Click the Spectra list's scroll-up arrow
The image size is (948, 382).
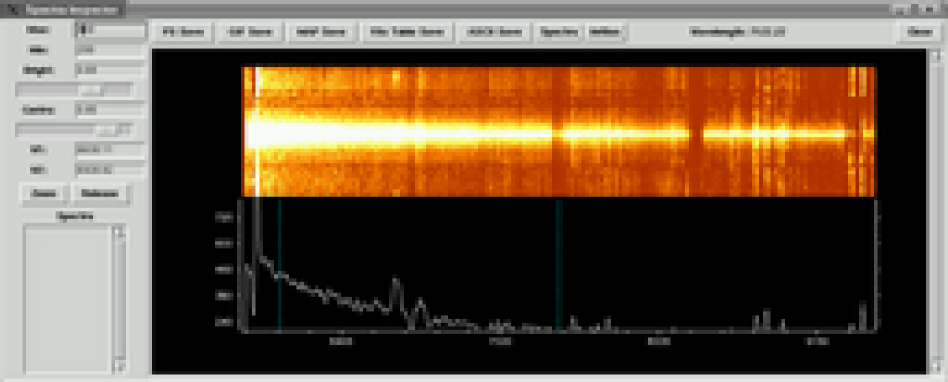120,231
